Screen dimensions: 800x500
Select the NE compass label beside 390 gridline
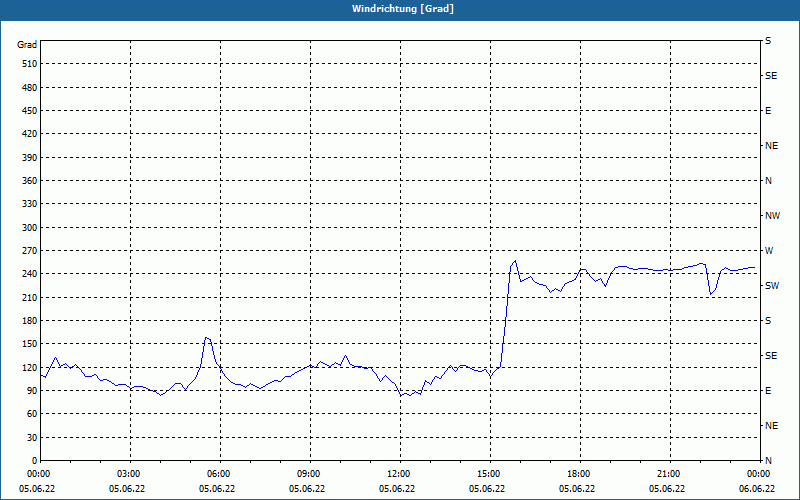(x=771, y=146)
